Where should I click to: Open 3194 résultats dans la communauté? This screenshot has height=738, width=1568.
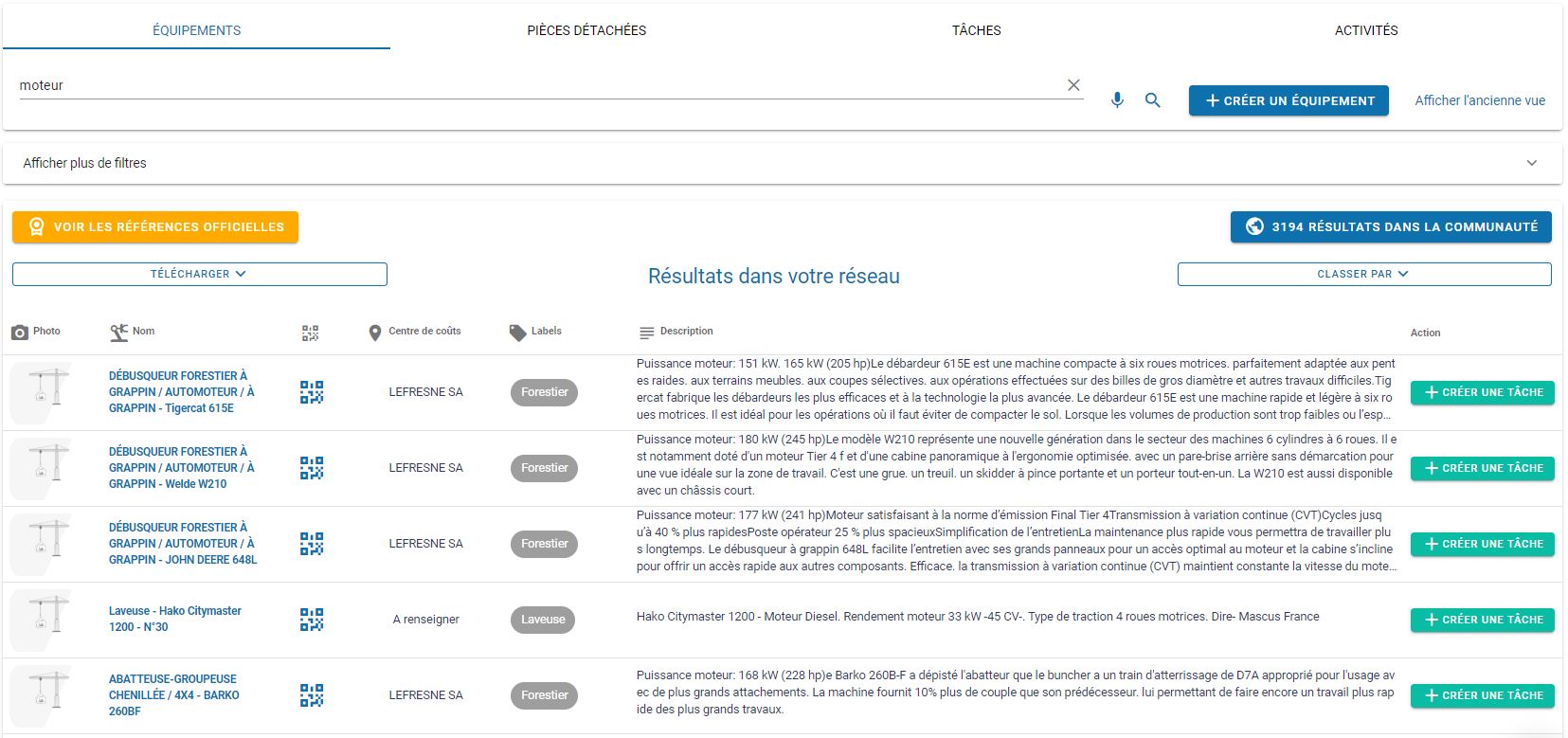pyautogui.click(x=1391, y=227)
